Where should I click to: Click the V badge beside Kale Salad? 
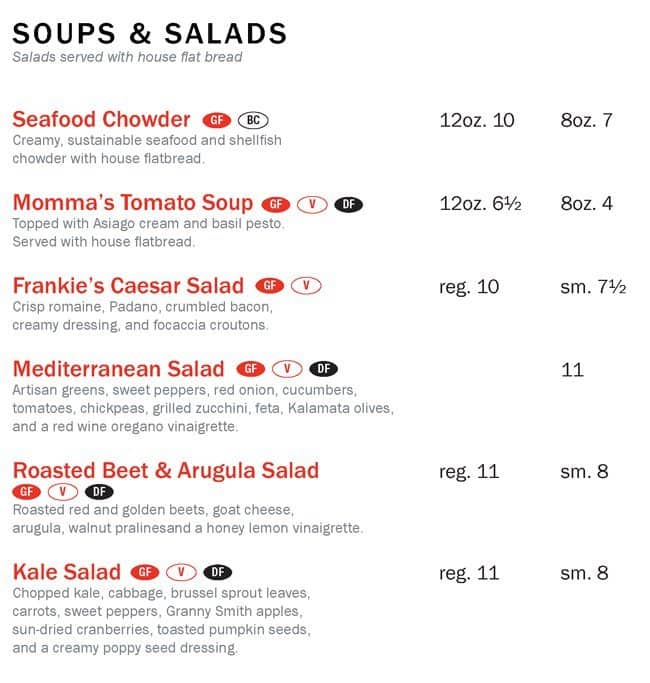click(x=181, y=573)
